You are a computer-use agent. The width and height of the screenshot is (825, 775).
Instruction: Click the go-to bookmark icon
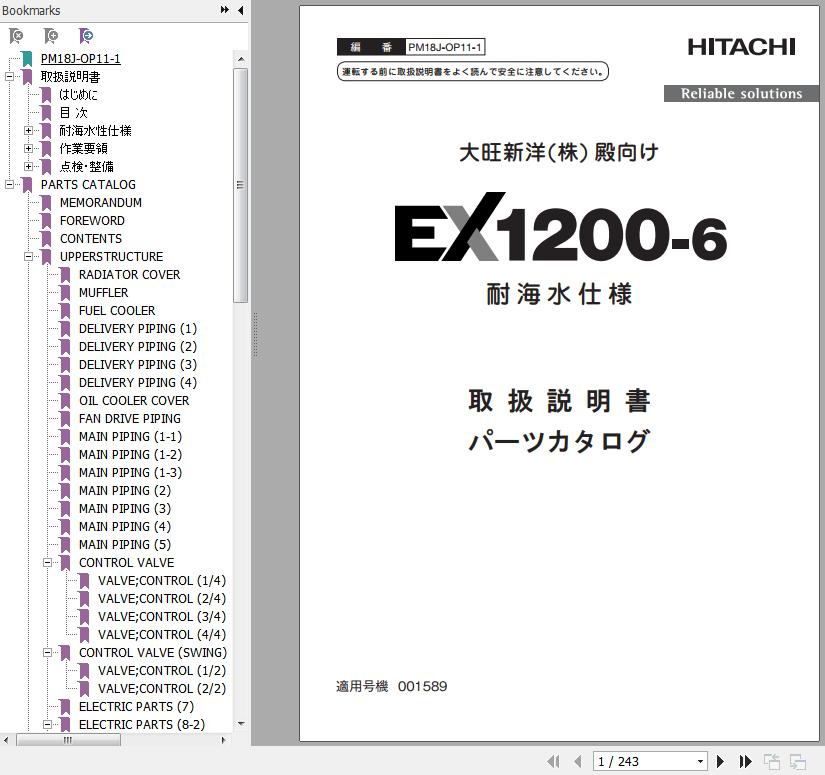click(x=85, y=36)
